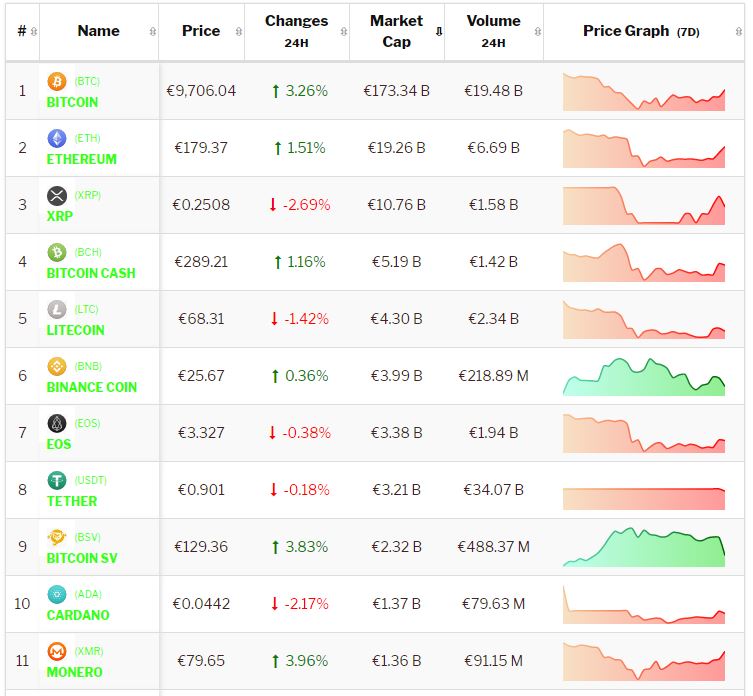Click the EOS name link
This screenshot has width=753, height=696.
pyautogui.click(x=59, y=444)
